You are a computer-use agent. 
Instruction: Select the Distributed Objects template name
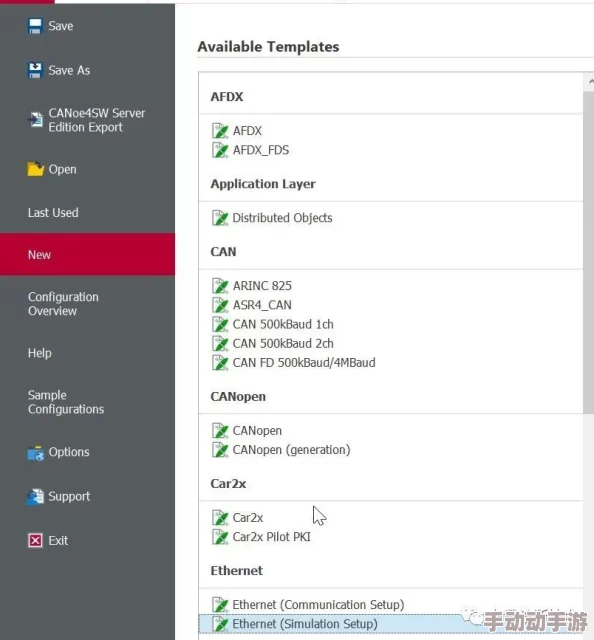pos(283,218)
